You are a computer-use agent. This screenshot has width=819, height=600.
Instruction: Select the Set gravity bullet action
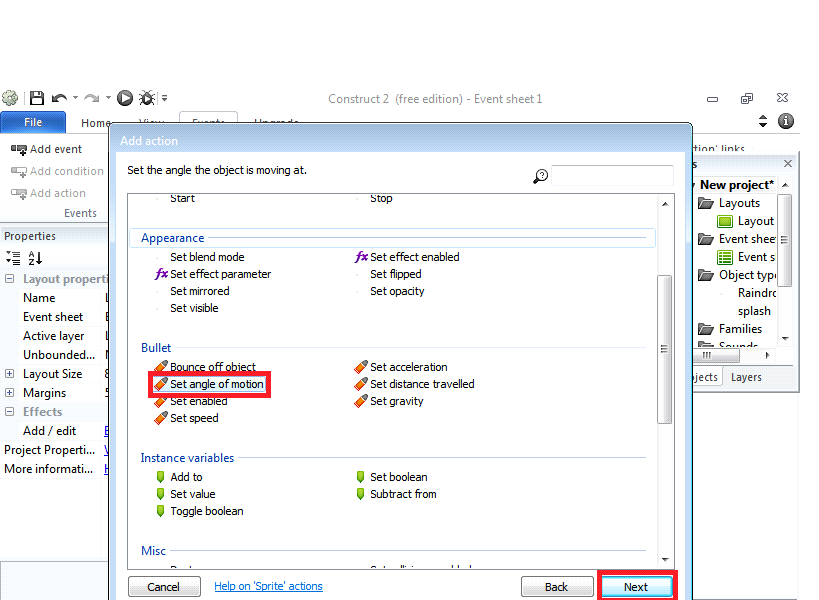click(x=389, y=402)
